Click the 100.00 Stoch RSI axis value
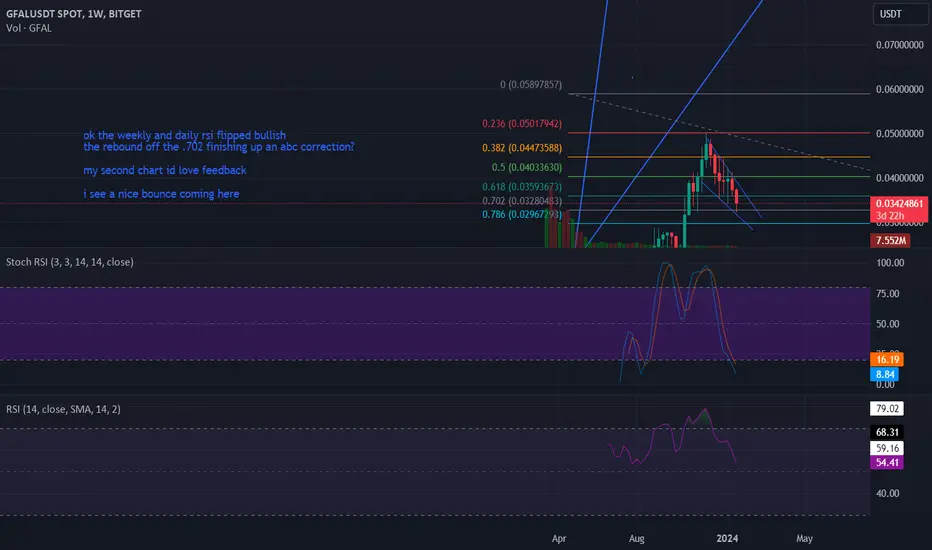 890,263
